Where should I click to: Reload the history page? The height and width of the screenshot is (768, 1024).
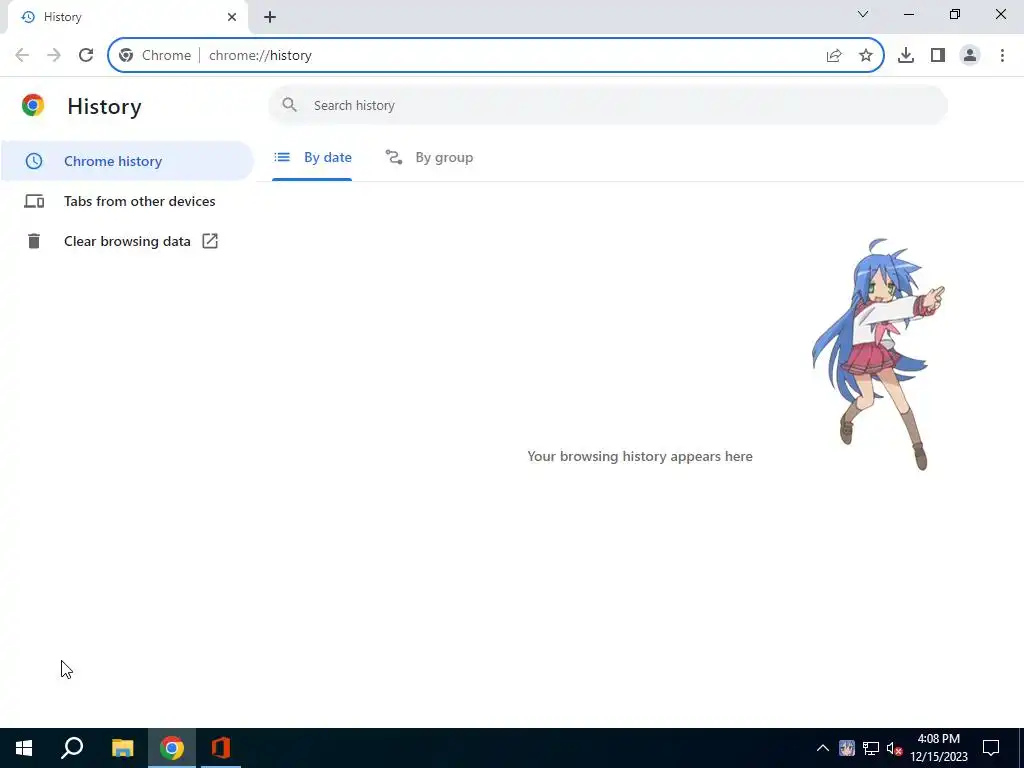tap(86, 56)
